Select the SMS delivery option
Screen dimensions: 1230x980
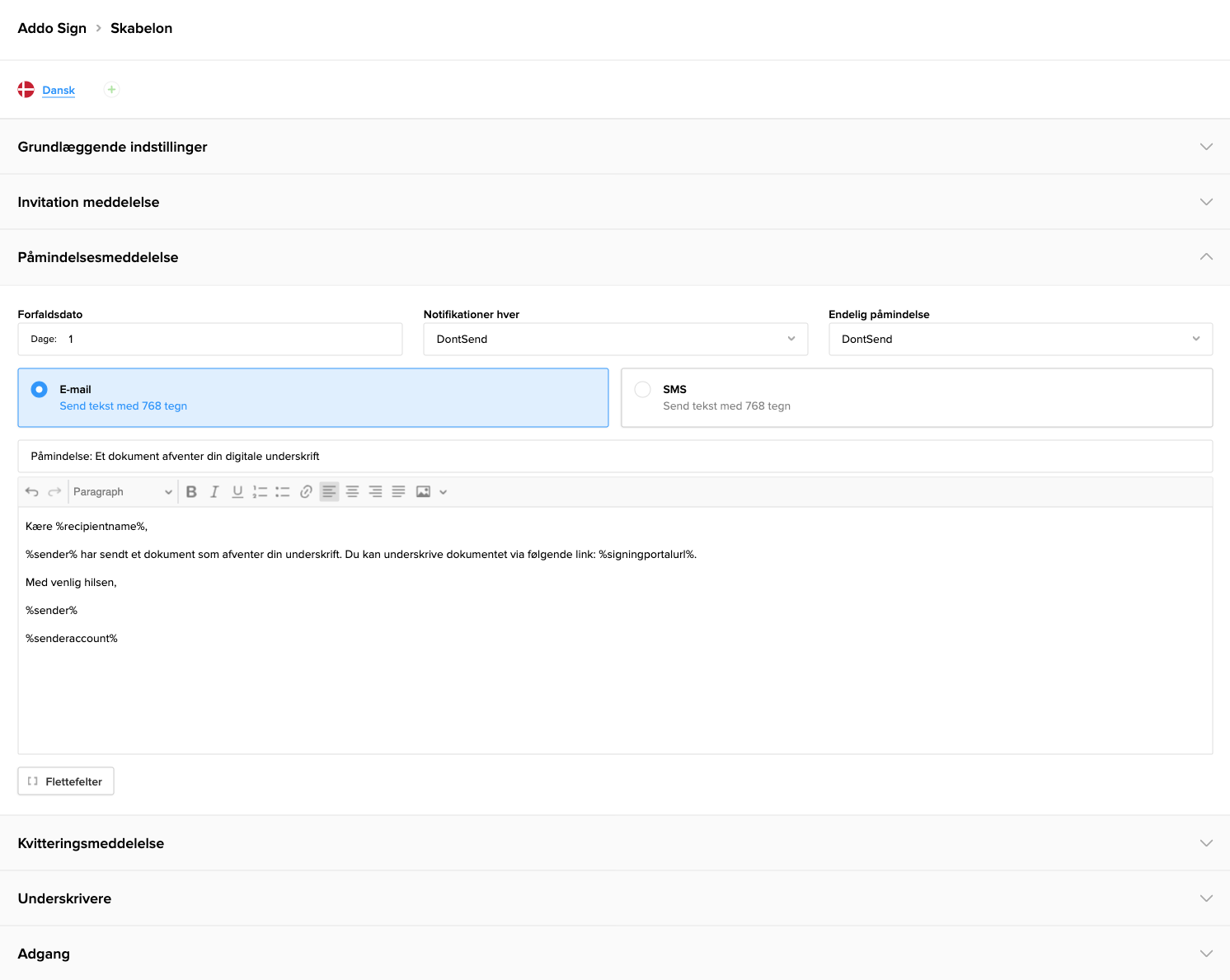642,389
